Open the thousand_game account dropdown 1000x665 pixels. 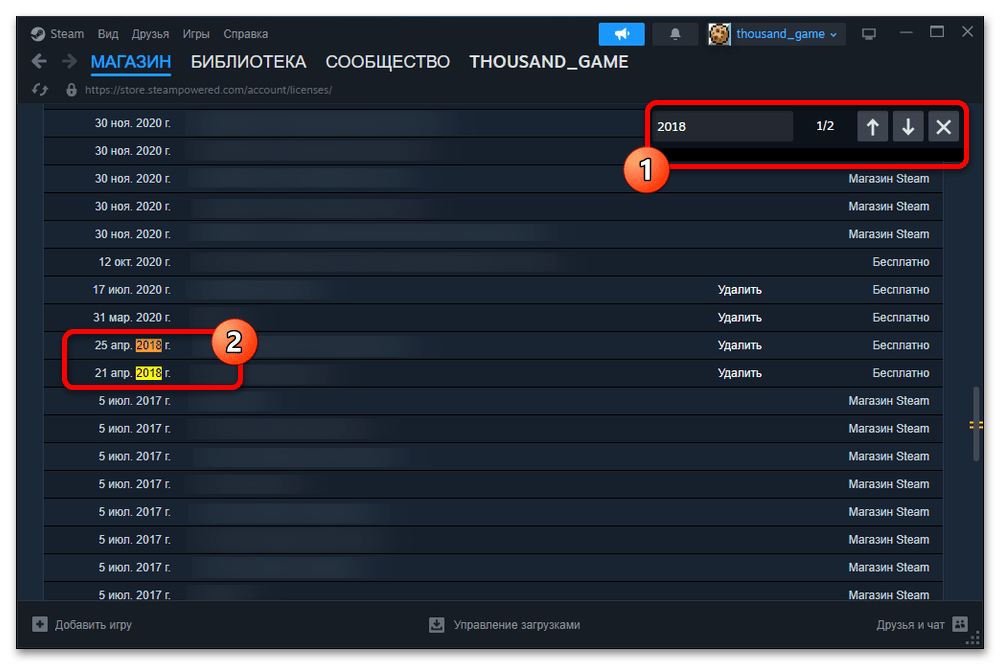(776, 34)
